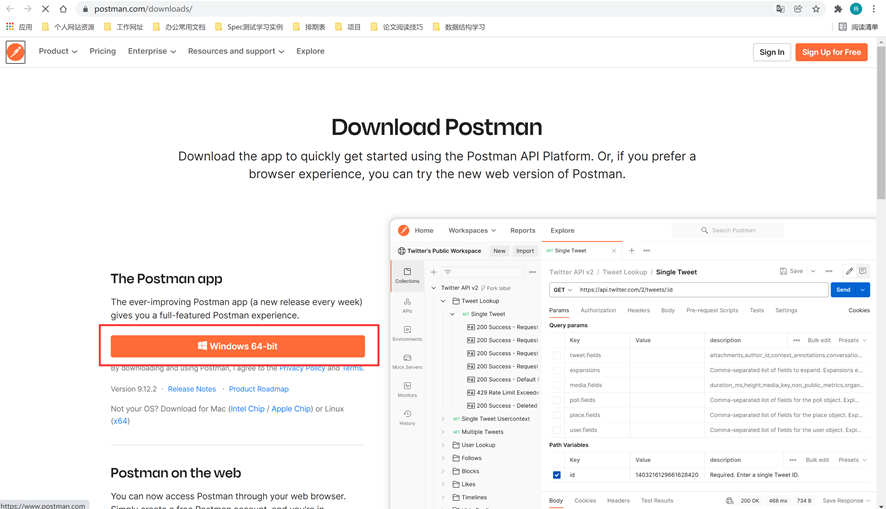Click the History sidebar icon in the app preview
The height and width of the screenshot is (509, 886).
(407, 417)
